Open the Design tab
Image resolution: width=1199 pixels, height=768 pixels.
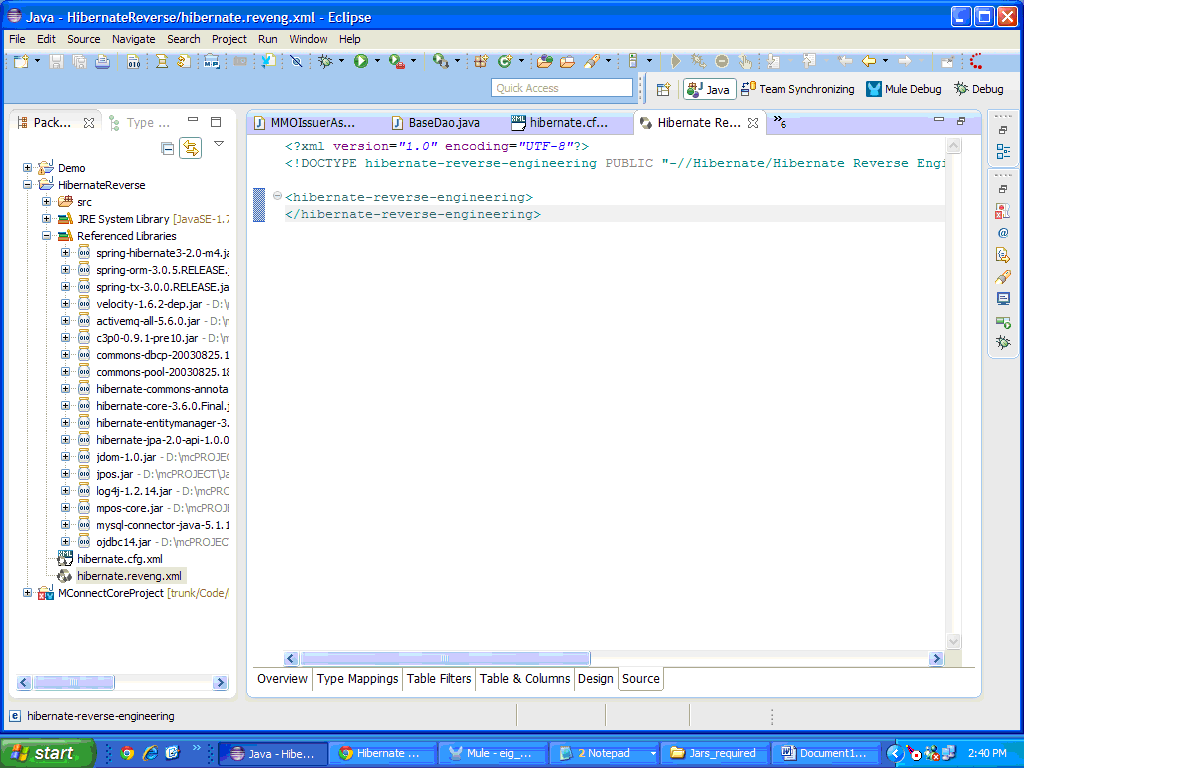(596, 679)
